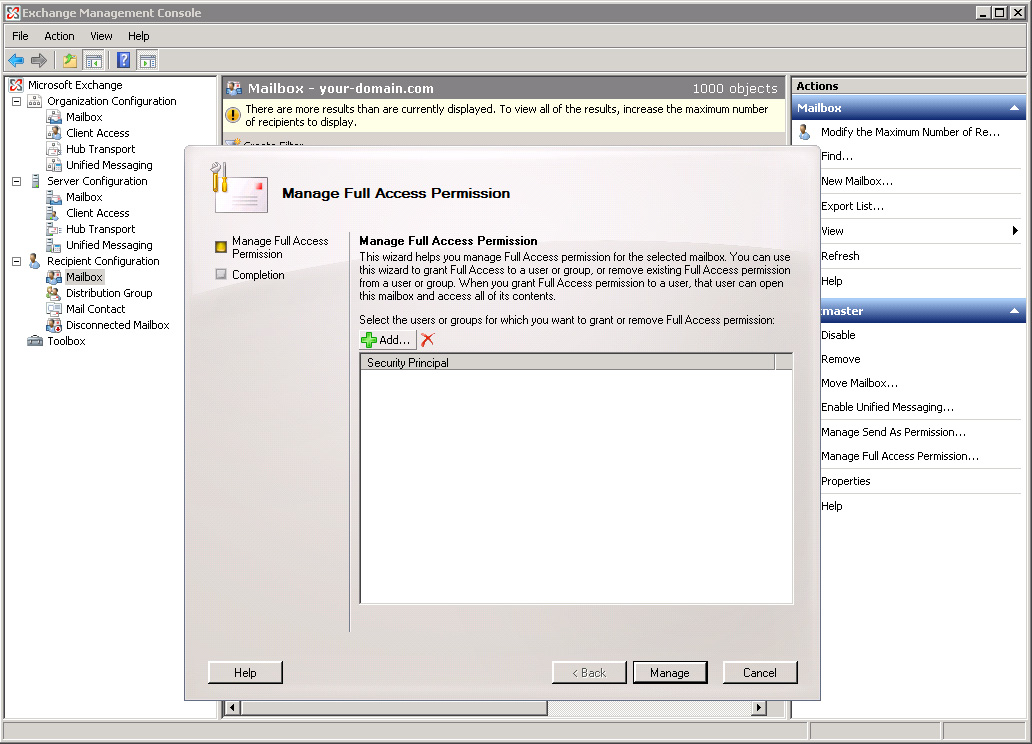The height and width of the screenshot is (744, 1032).
Task: Select Mailbox under Organization Configuration
Action: (x=84, y=117)
